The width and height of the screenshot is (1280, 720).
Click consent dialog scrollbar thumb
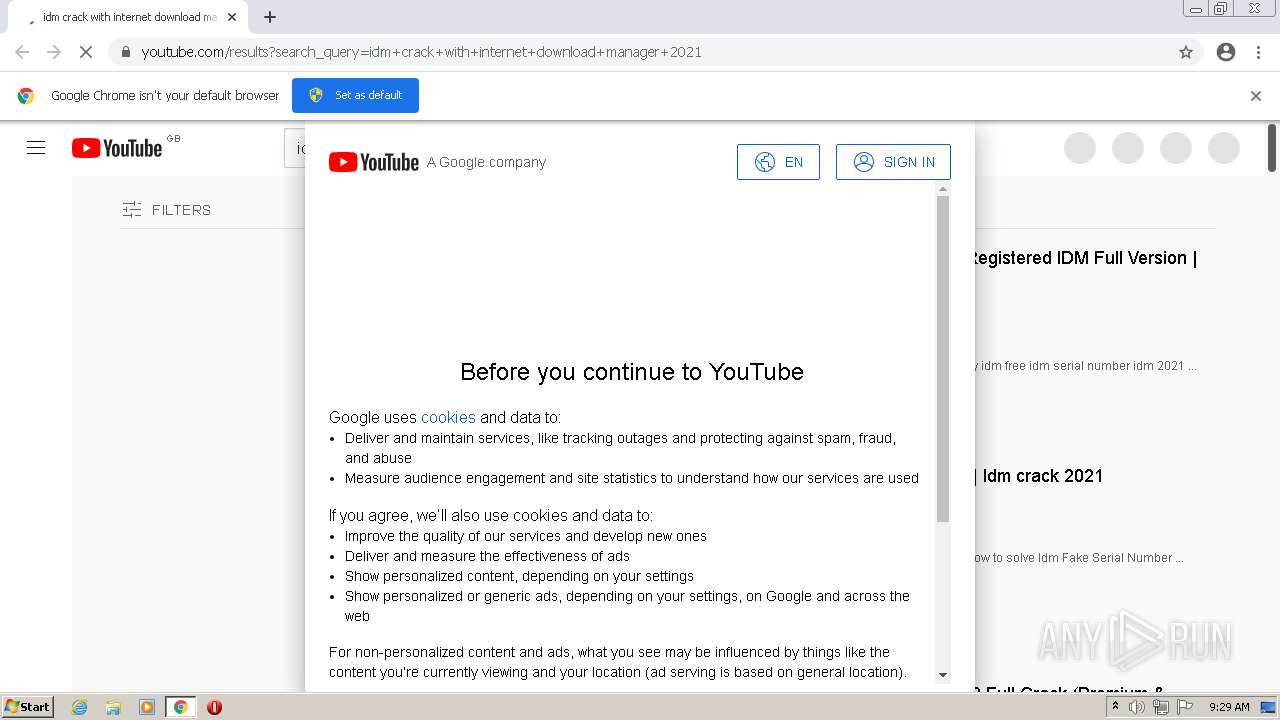[x=943, y=359]
